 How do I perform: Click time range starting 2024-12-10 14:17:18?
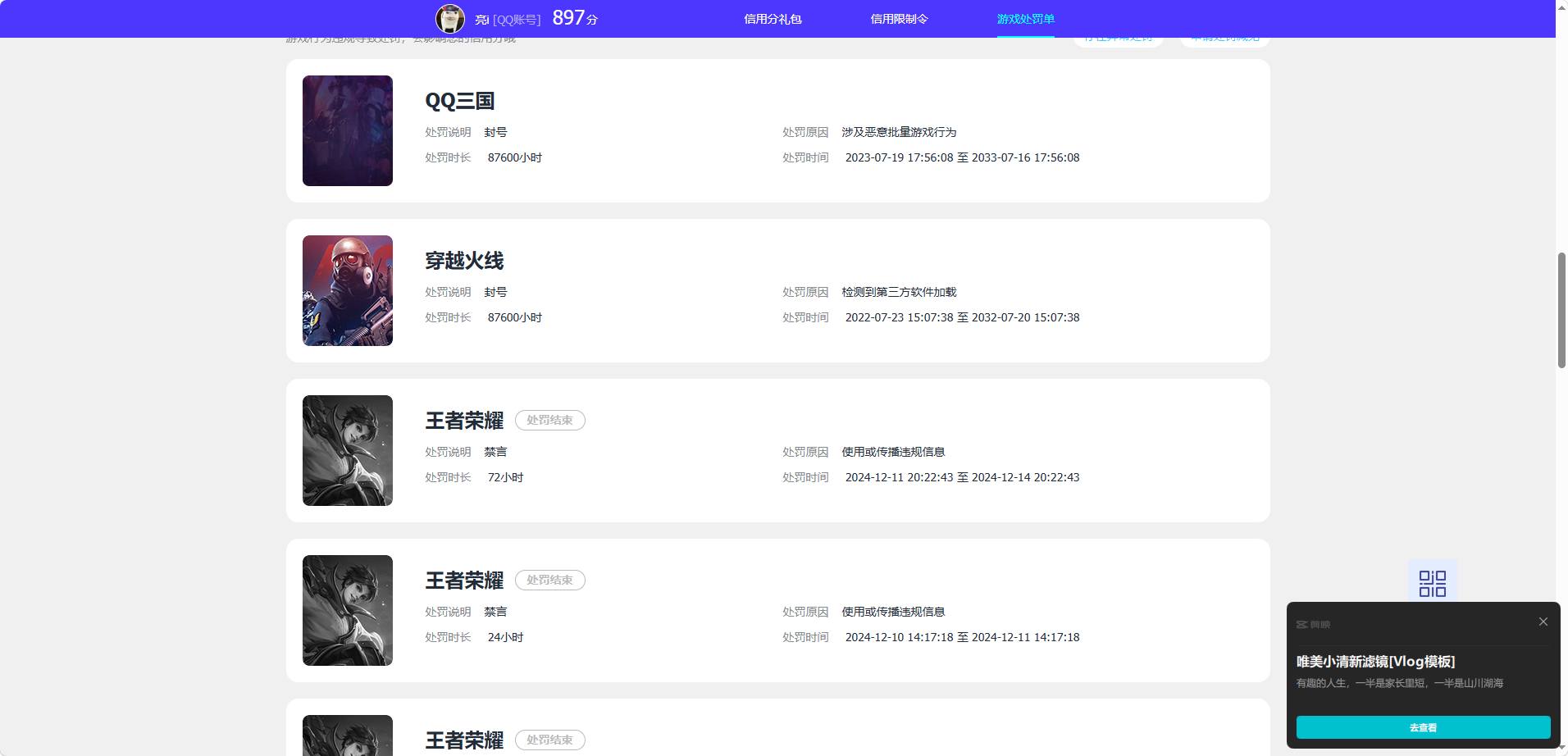[962, 637]
